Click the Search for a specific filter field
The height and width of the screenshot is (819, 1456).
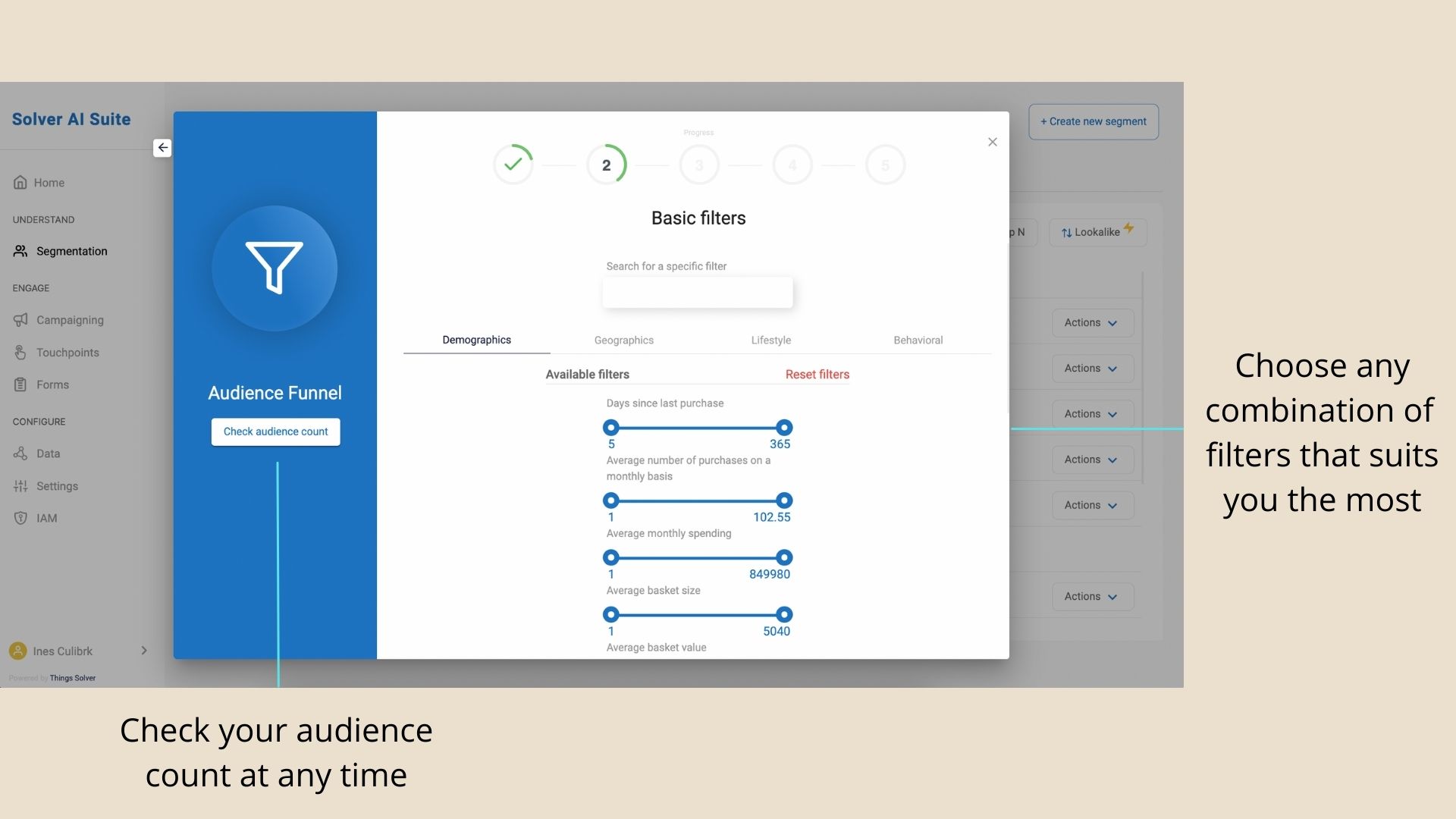coord(698,293)
